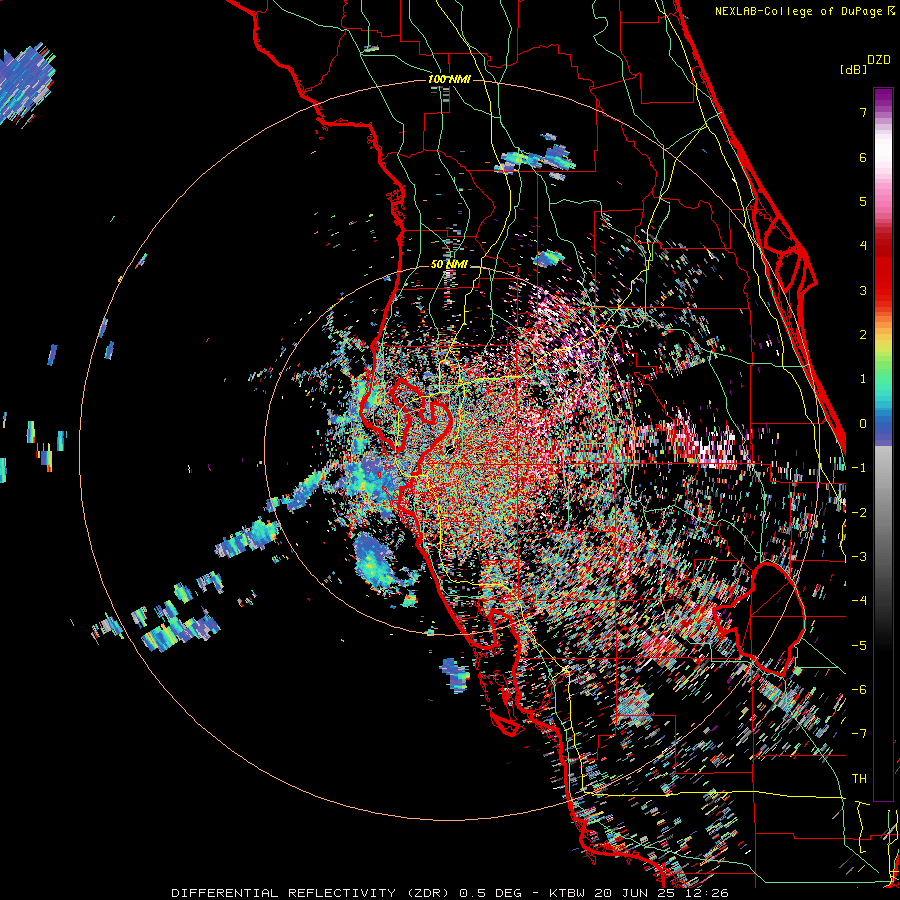Click the -1 dB scale label
This screenshot has height=900, width=900.
[x=859, y=468]
